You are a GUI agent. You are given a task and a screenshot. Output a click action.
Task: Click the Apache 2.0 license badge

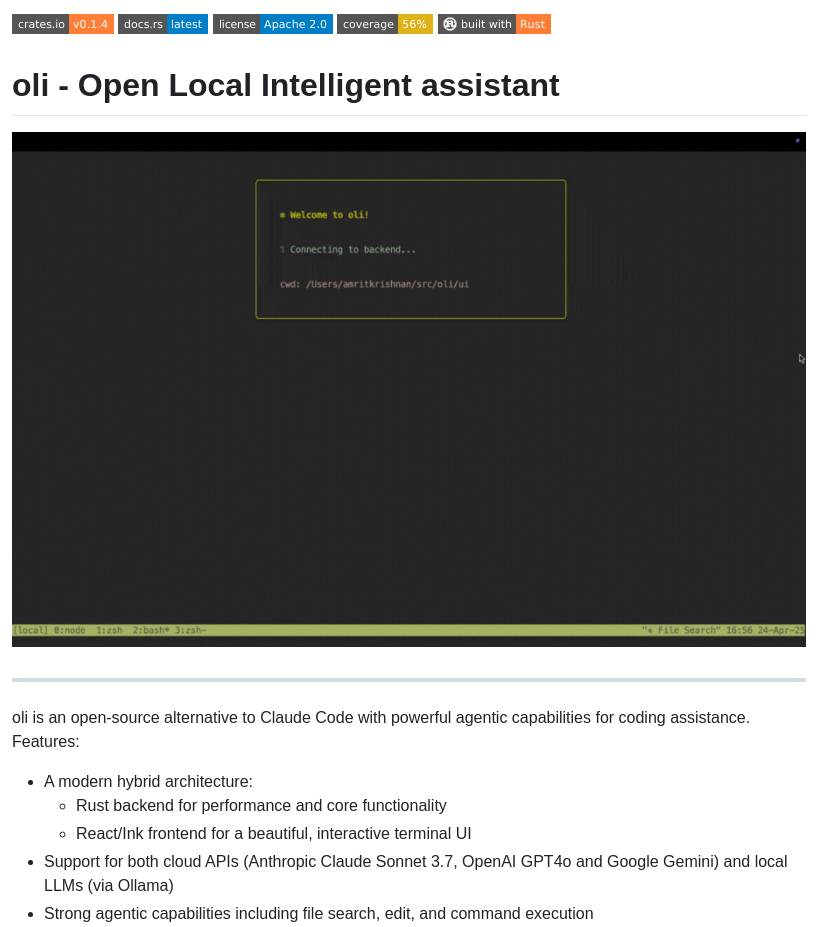272,24
